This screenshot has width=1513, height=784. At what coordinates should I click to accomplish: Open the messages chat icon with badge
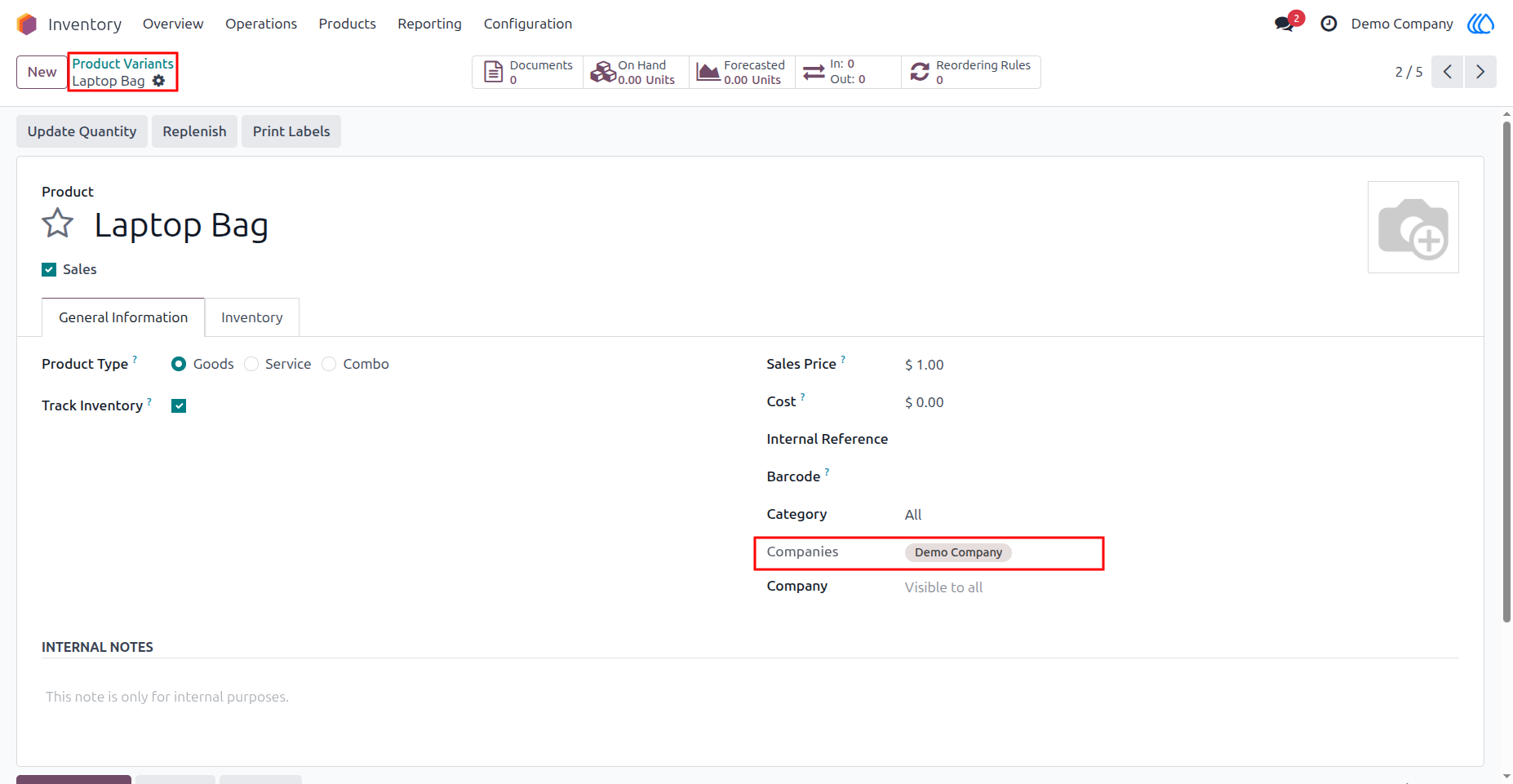1286,23
